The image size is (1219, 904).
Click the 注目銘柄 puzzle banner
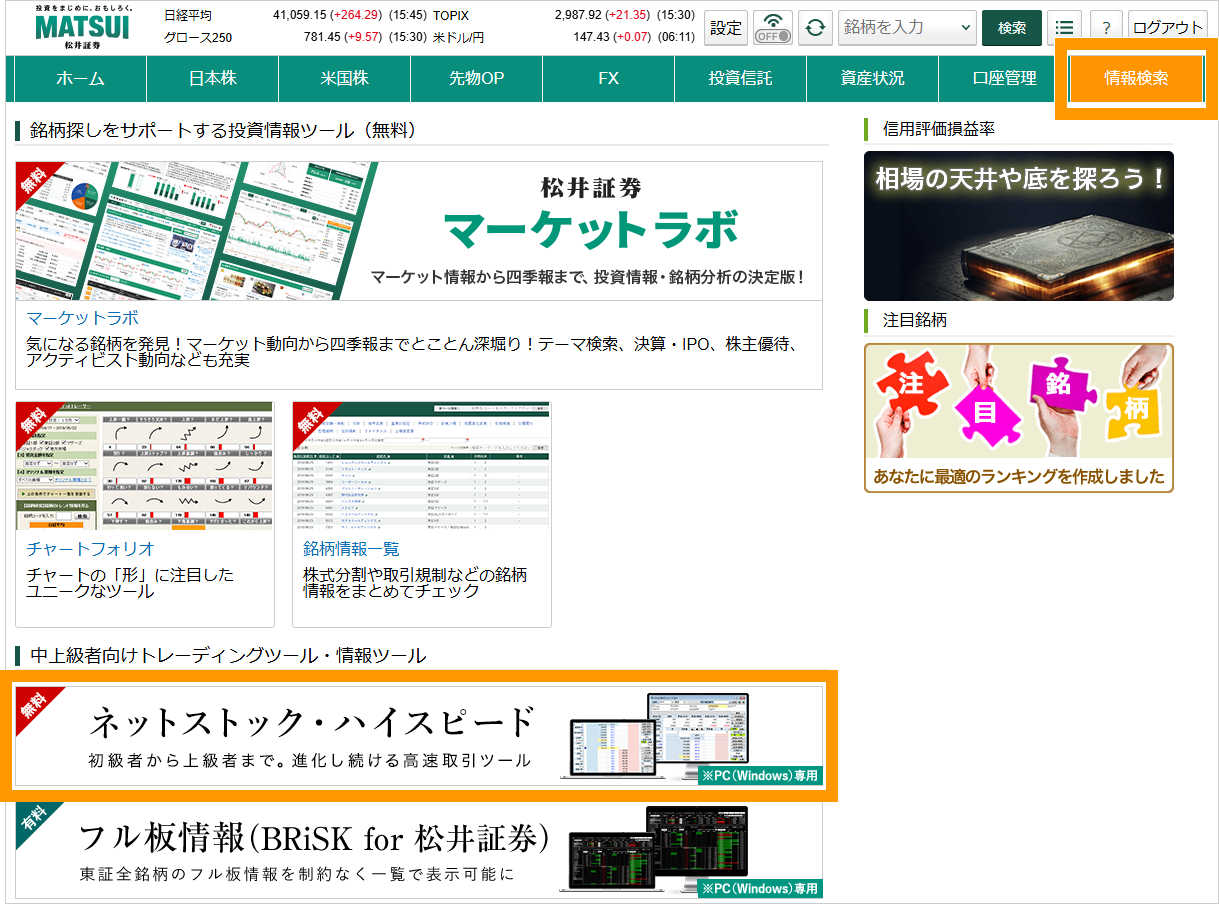pyautogui.click(x=1019, y=418)
